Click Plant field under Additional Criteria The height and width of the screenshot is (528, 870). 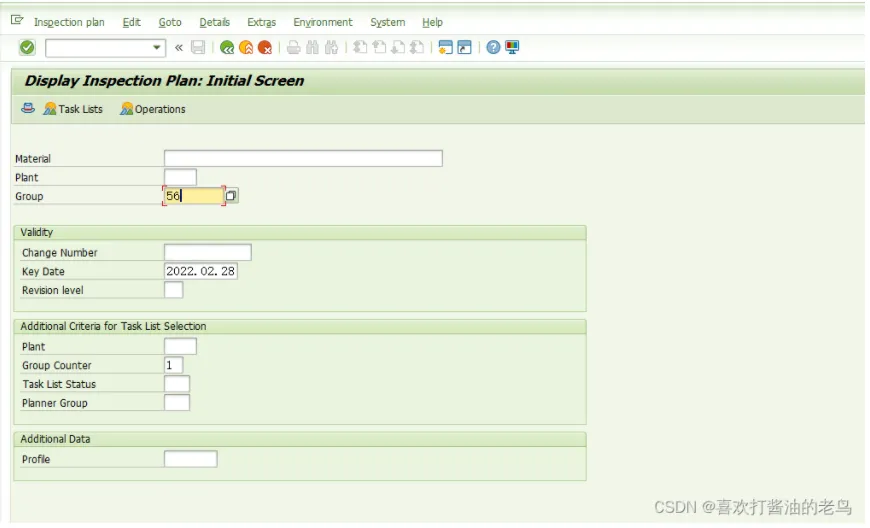[x=180, y=346]
